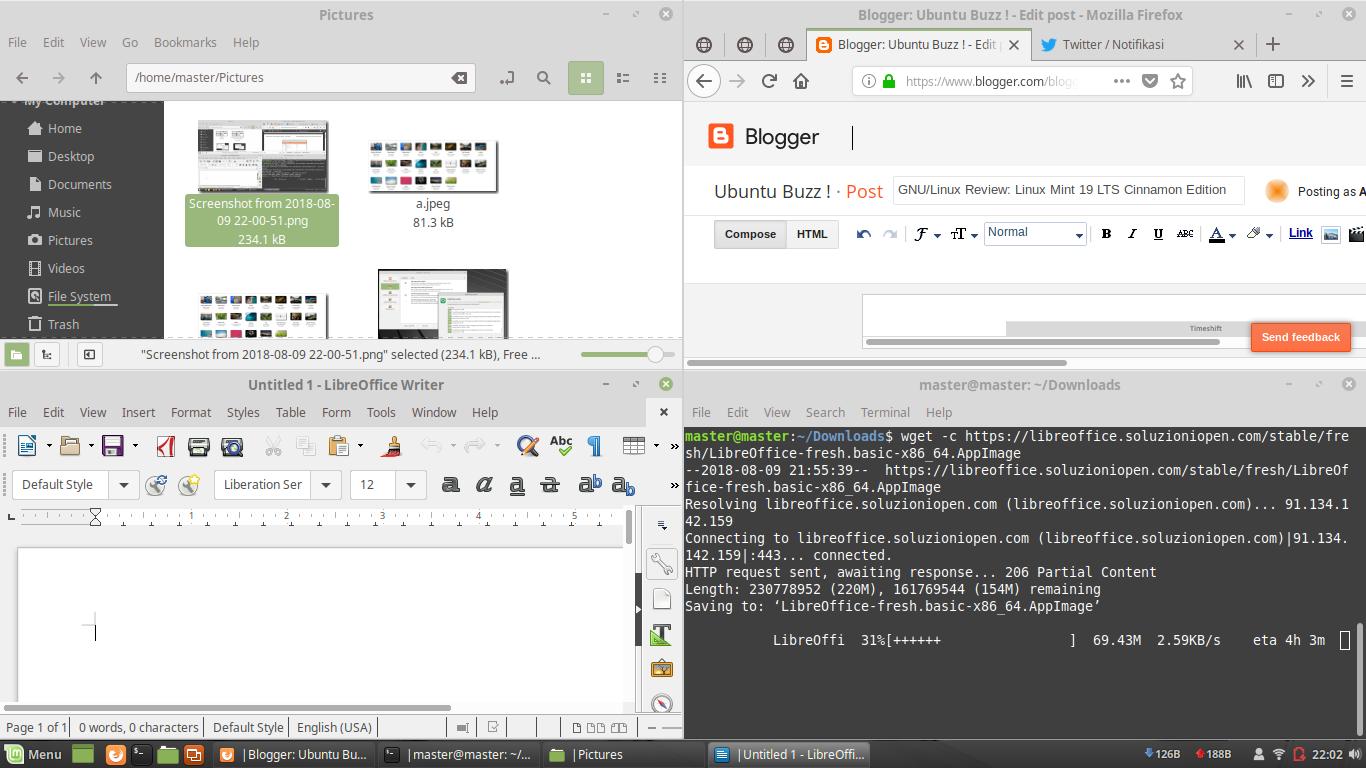Image resolution: width=1366 pixels, height=768 pixels.
Task: Export document as PDF in LibreOffice Writer
Action: point(165,446)
